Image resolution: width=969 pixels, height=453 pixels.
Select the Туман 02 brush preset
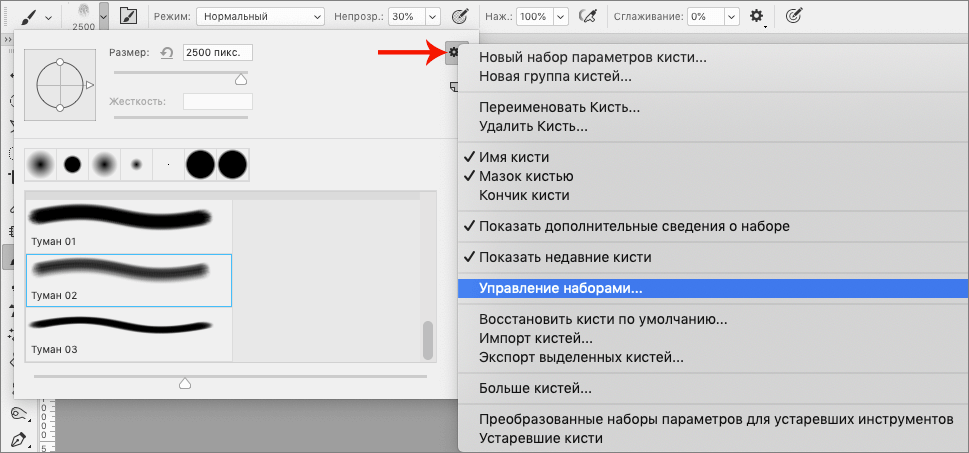(129, 281)
